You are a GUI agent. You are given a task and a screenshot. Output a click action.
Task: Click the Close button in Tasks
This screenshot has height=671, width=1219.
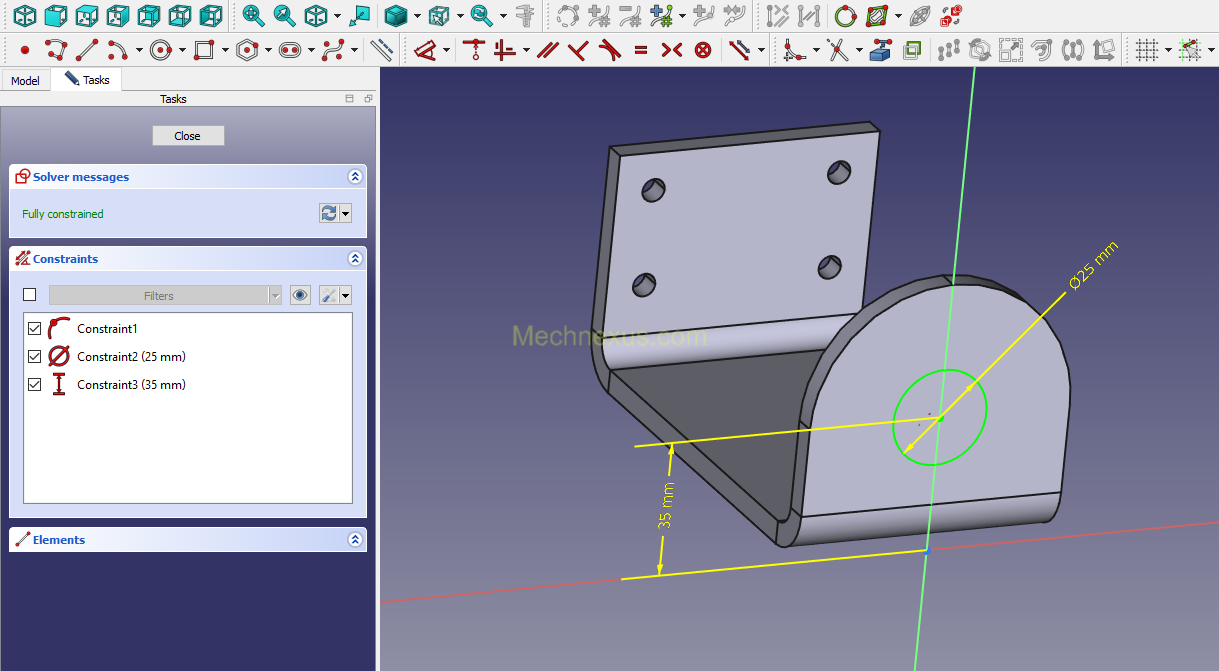coord(188,136)
